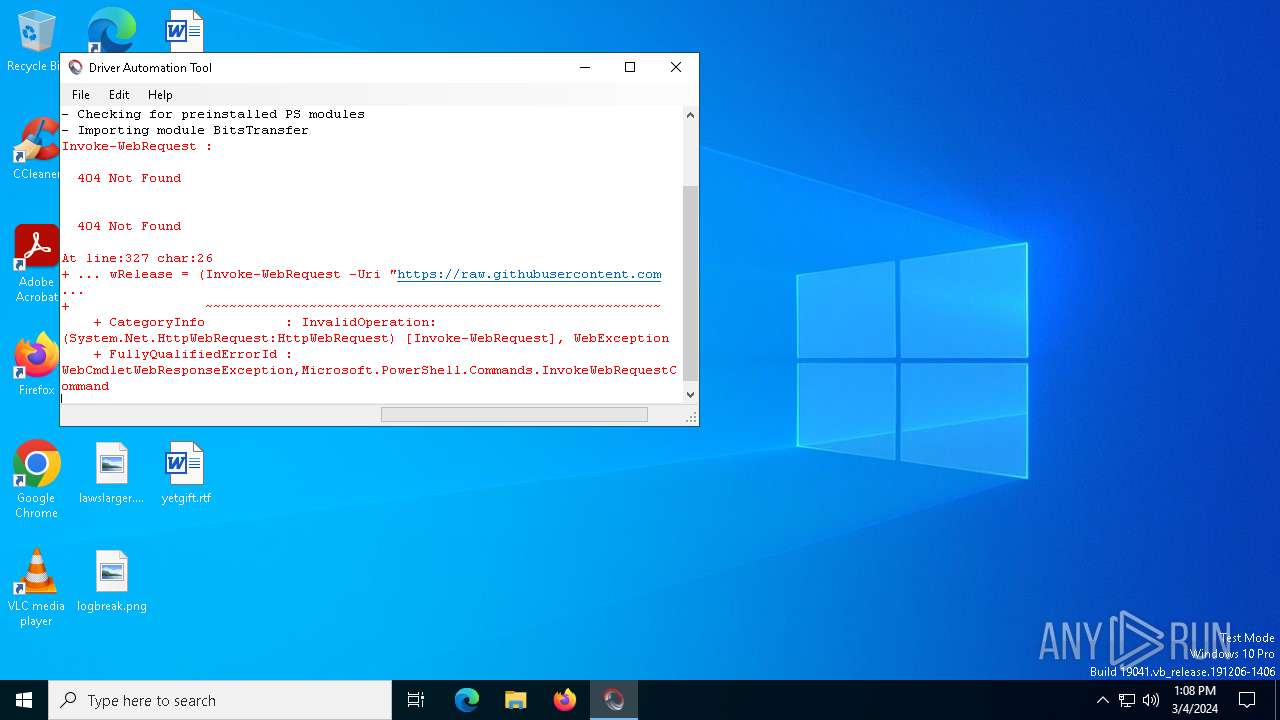Select the logbreak.png file icon

click(111, 581)
